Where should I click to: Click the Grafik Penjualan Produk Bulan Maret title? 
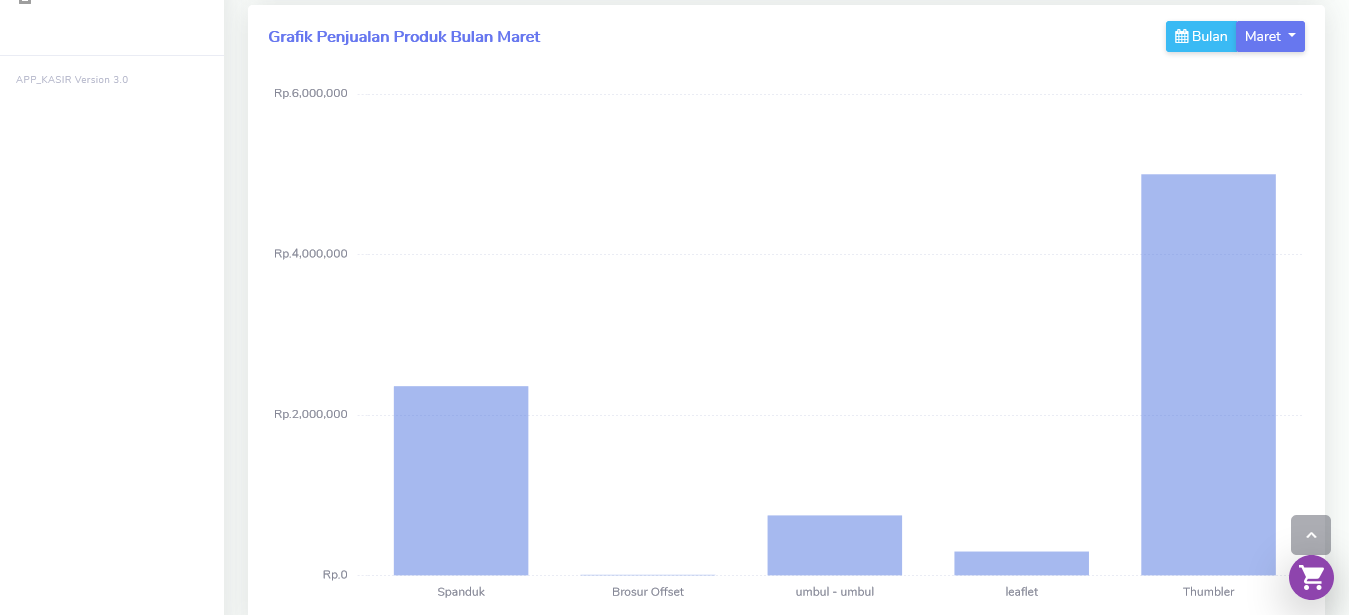pos(404,37)
